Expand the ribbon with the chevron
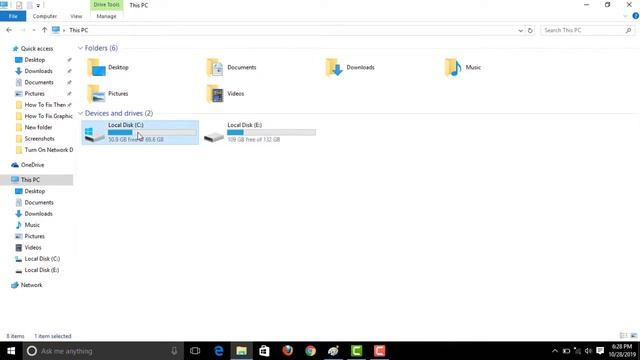Screen dimensions: 640x360 pos(625,16)
